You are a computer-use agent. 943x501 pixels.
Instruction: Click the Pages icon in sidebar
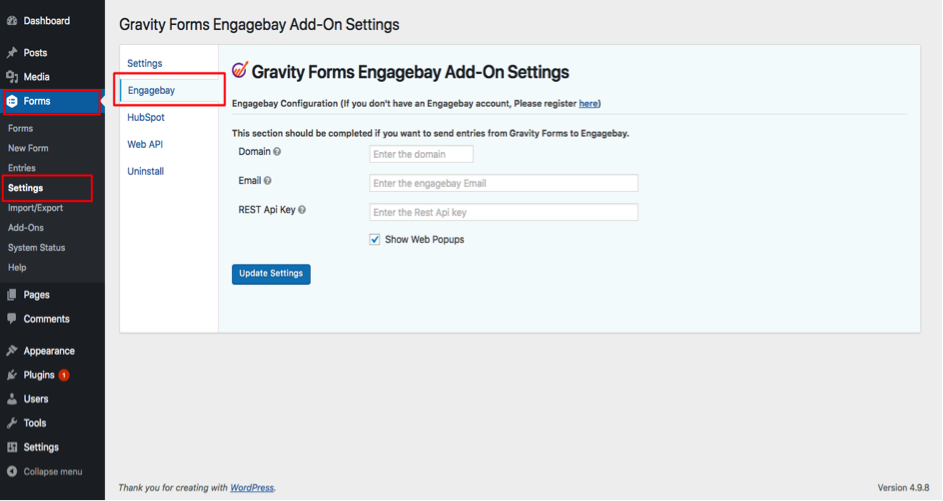coord(12,295)
